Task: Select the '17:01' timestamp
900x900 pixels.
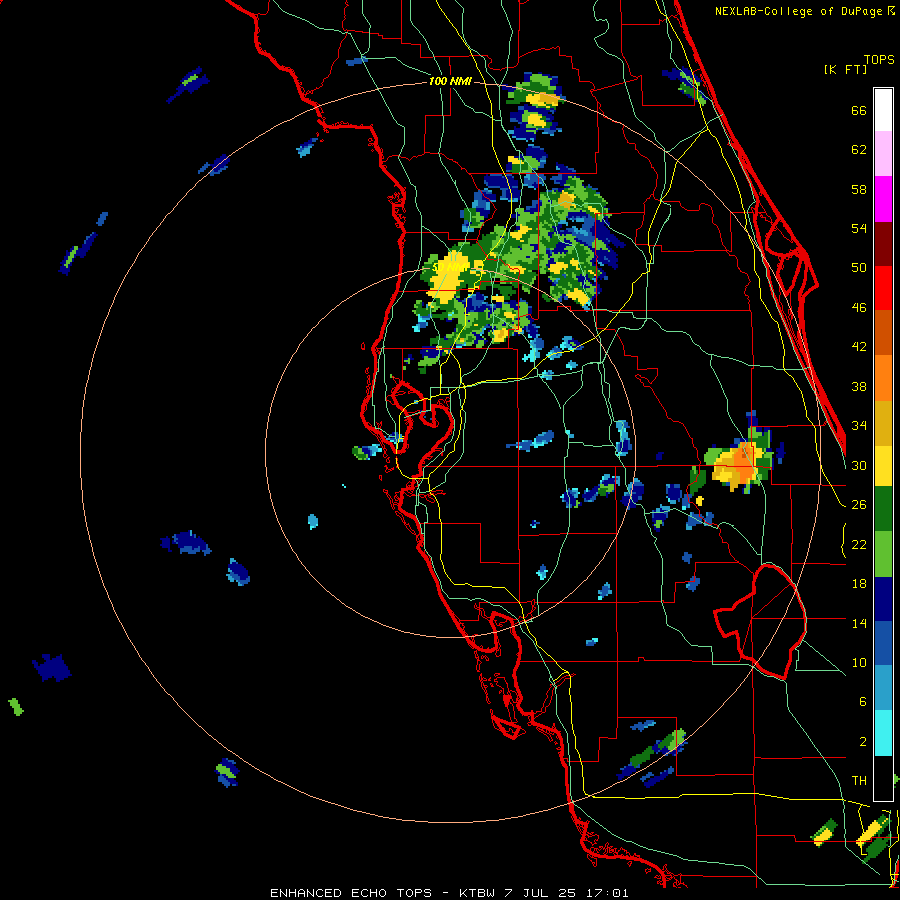Action: 608,893
